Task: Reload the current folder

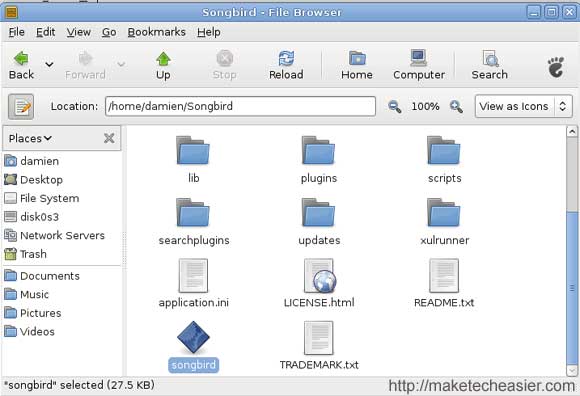Action: [286, 65]
